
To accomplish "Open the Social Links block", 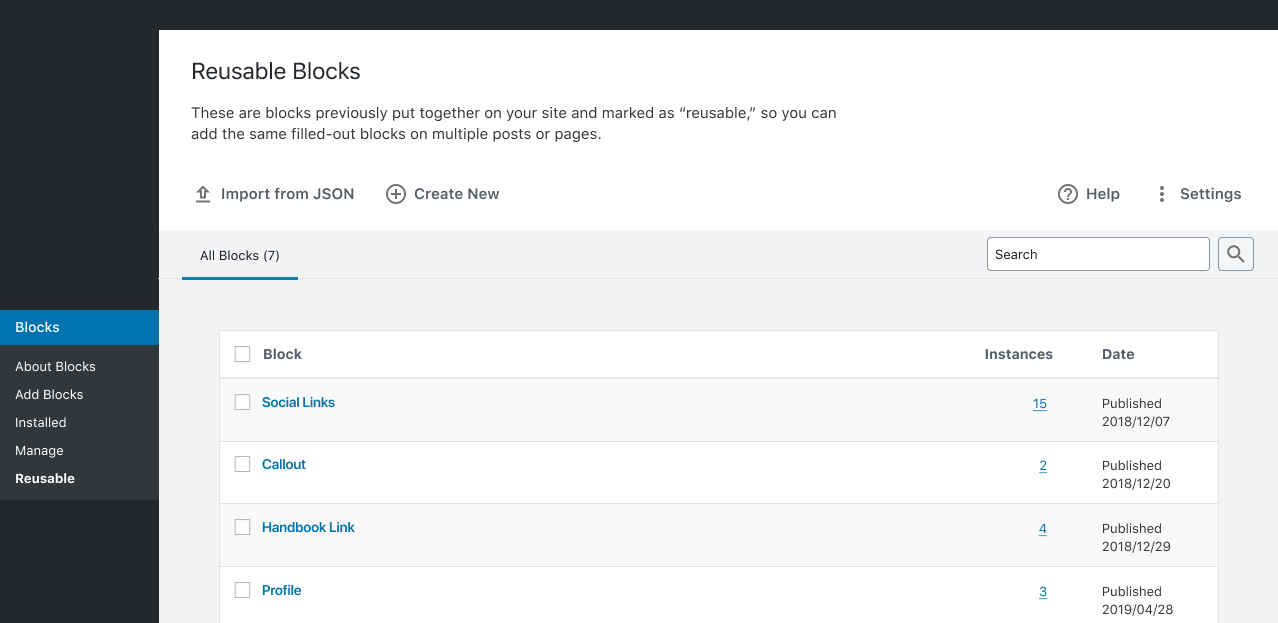I will (298, 401).
